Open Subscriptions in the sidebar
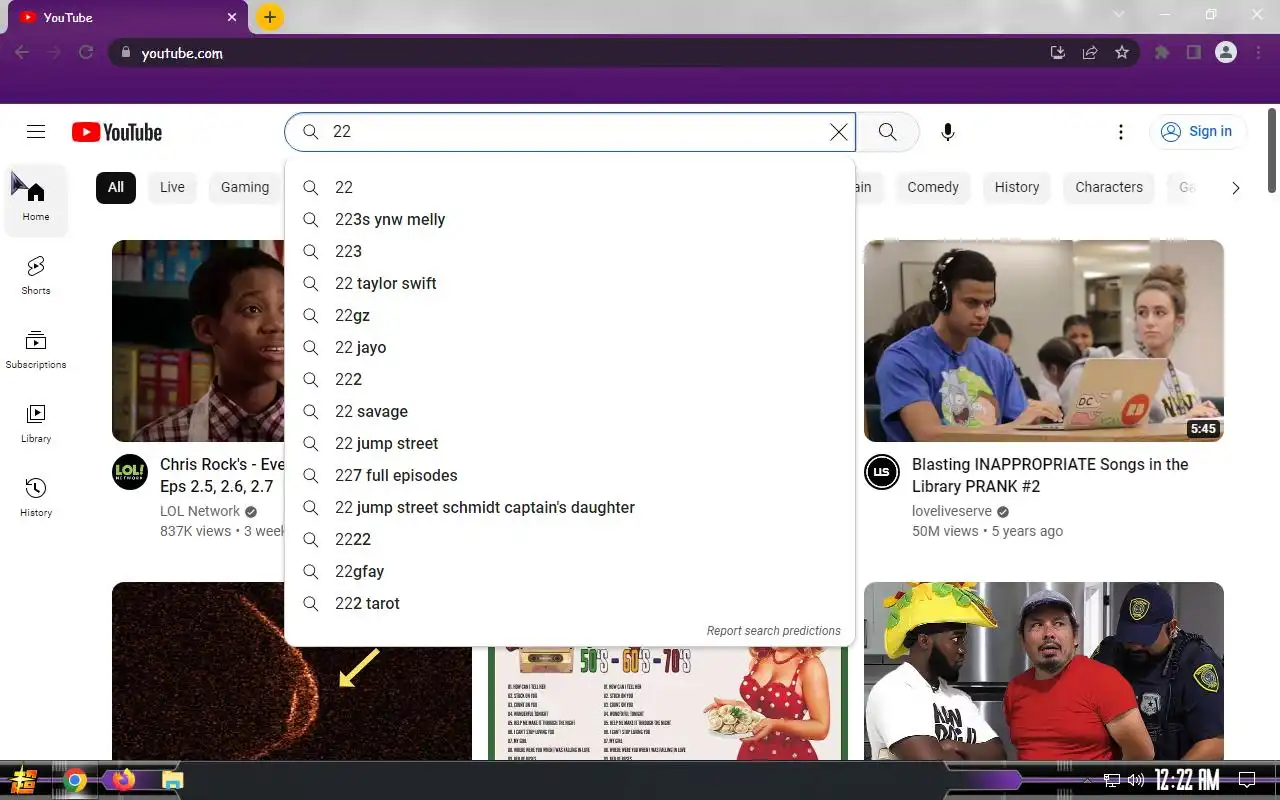This screenshot has width=1280, height=800. [36, 349]
